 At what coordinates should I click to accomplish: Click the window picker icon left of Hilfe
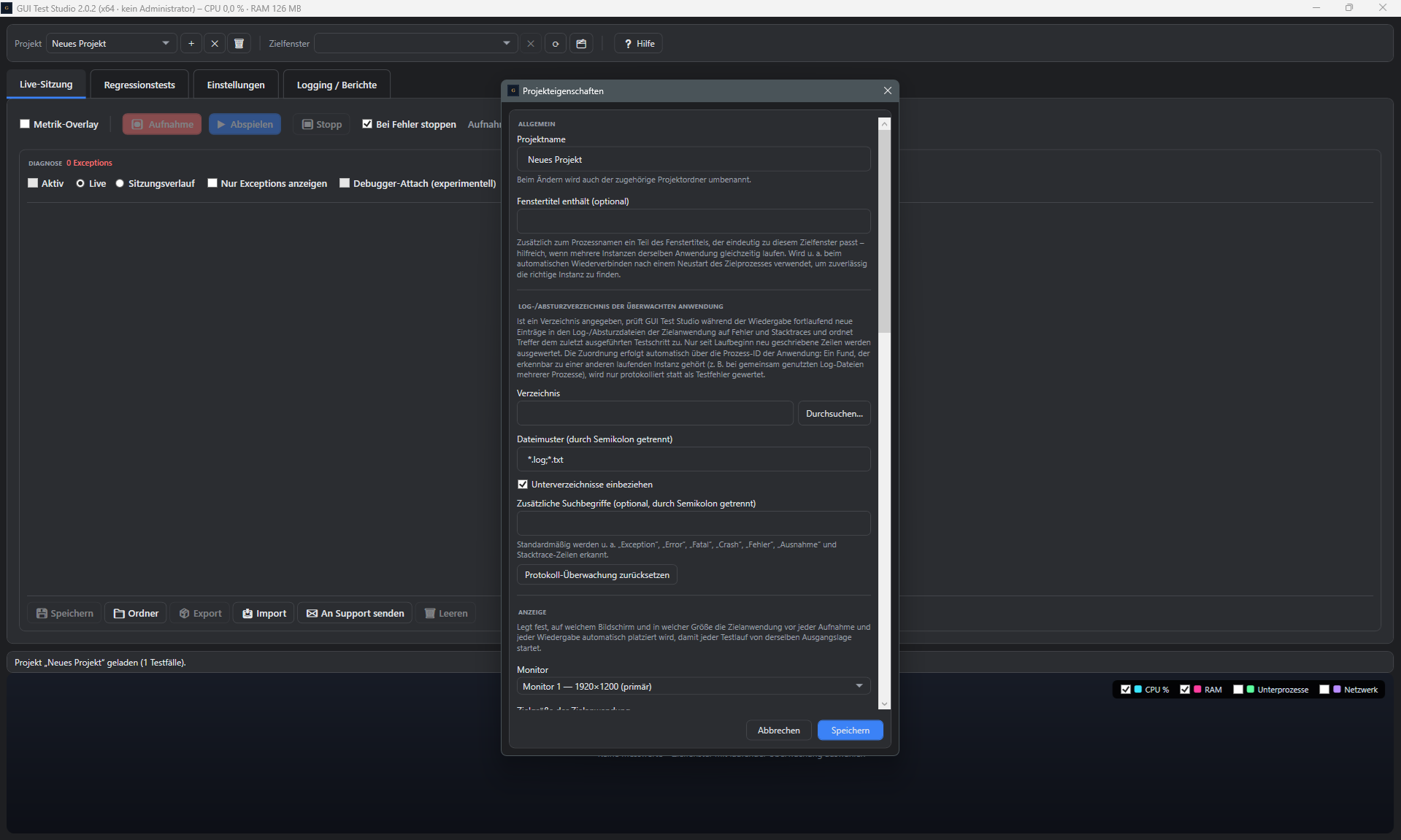pyautogui.click(x=581, y=44)
